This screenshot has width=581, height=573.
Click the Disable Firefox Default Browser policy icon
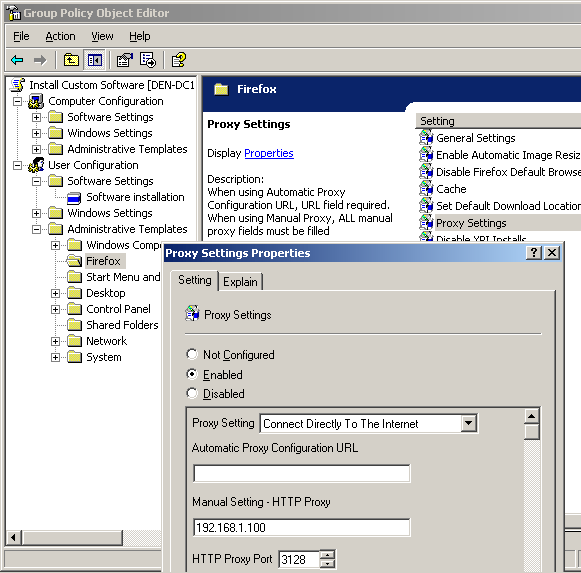[x=426, y=172]
